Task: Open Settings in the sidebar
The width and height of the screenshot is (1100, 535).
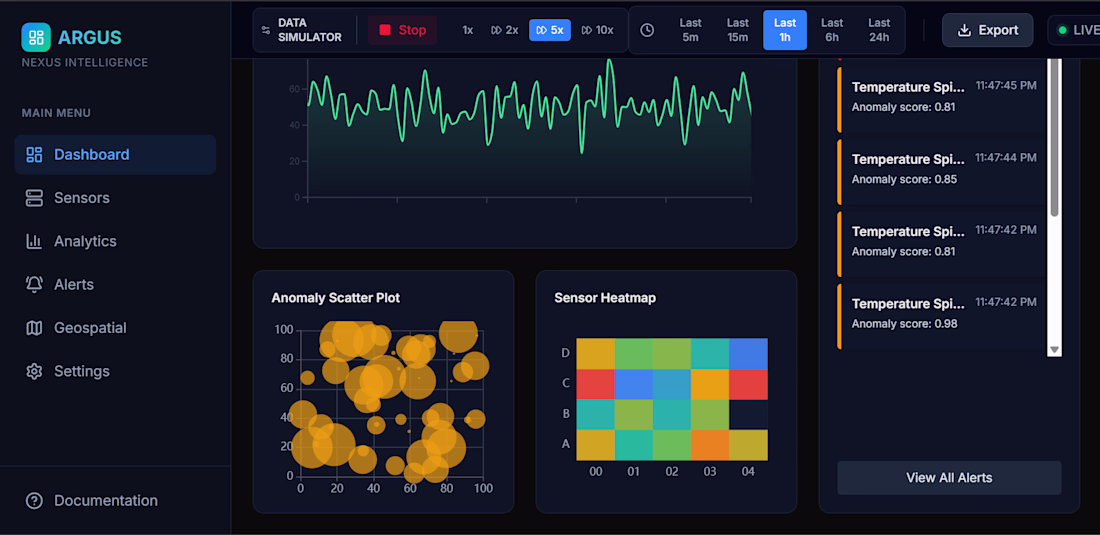Action: coord(115,371)
